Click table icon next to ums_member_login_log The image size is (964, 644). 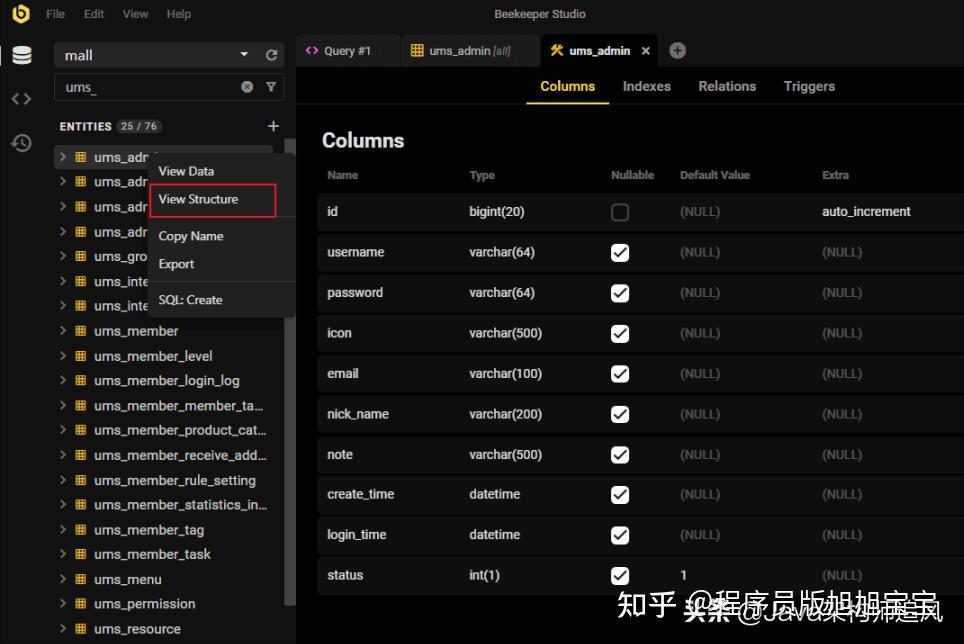(x=81, y=380)
